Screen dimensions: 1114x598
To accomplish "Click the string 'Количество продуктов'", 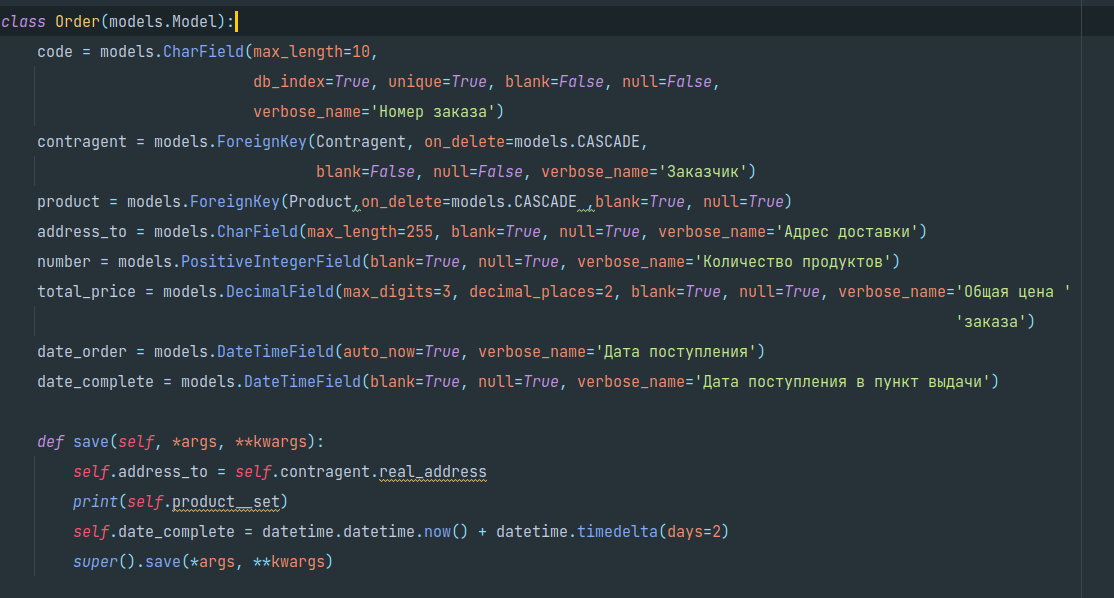I will 793,261.
